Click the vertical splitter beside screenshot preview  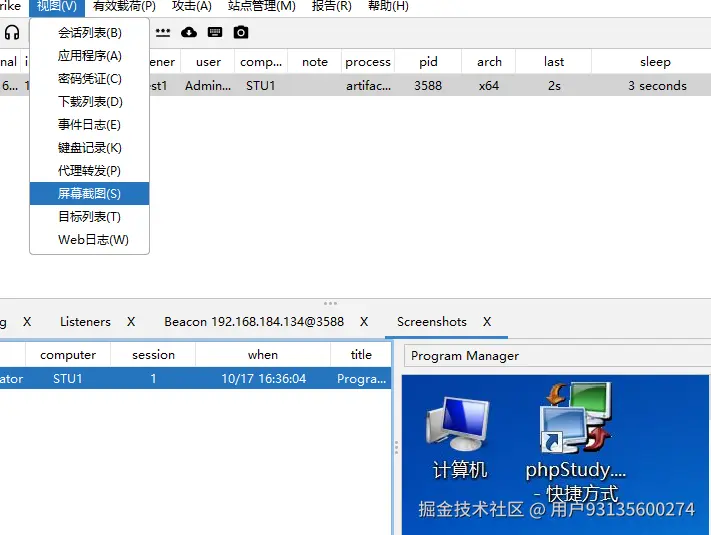click(396, 447)
